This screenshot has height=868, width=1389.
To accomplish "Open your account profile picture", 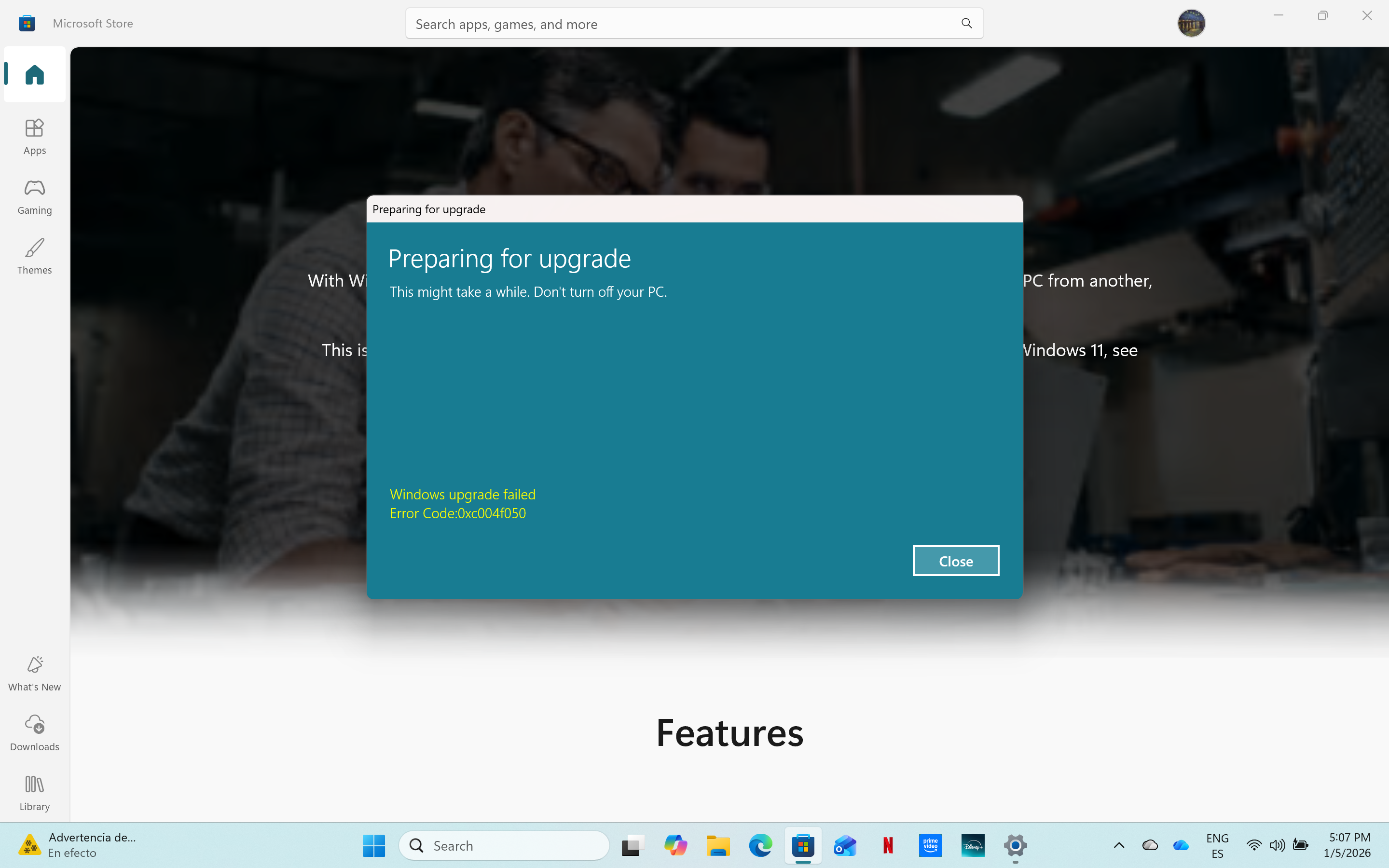I will (1191, 23).
